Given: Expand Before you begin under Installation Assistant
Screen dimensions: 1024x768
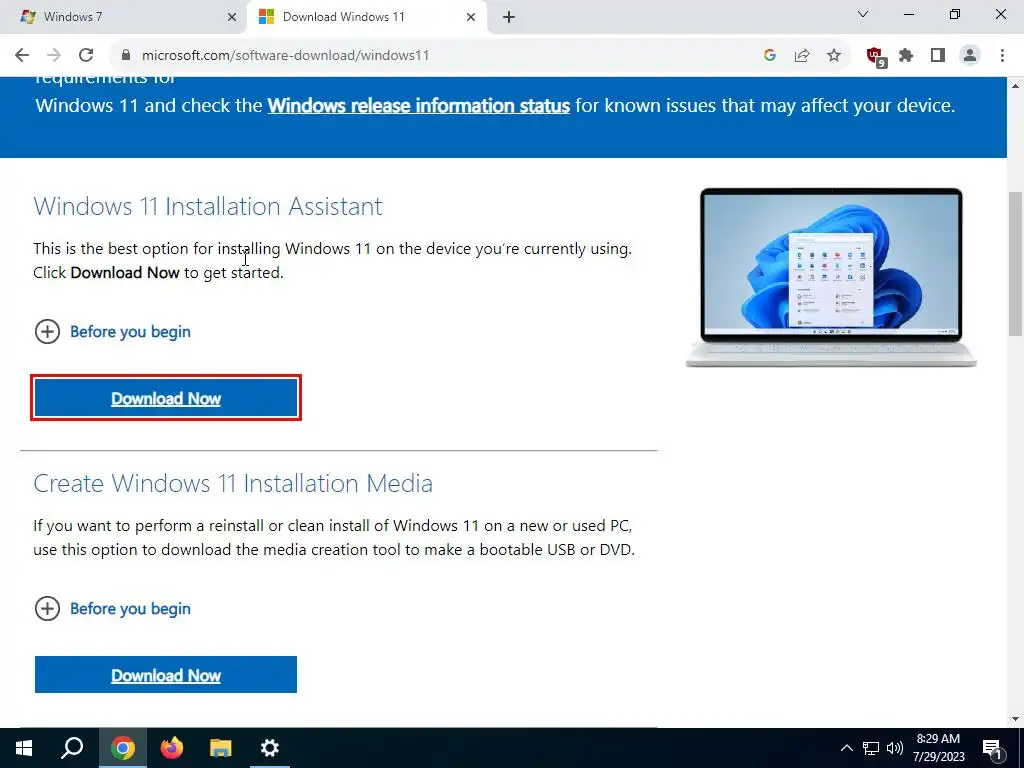Looking at the screenshot, I should point(112,331).
